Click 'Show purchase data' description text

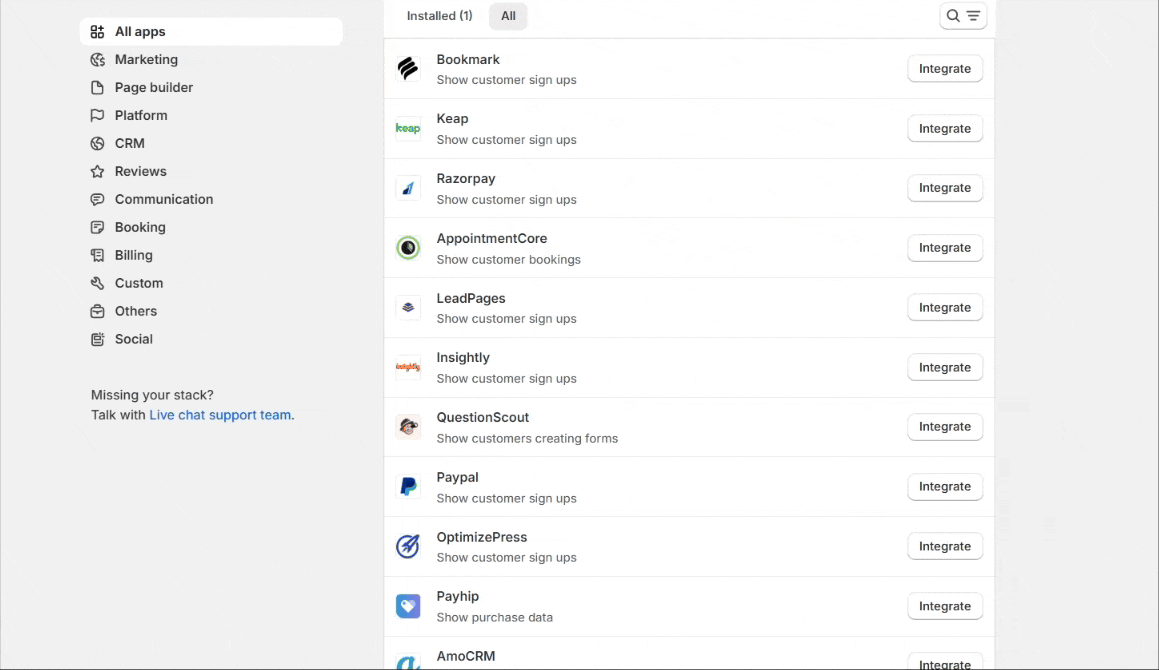point(494,617)
